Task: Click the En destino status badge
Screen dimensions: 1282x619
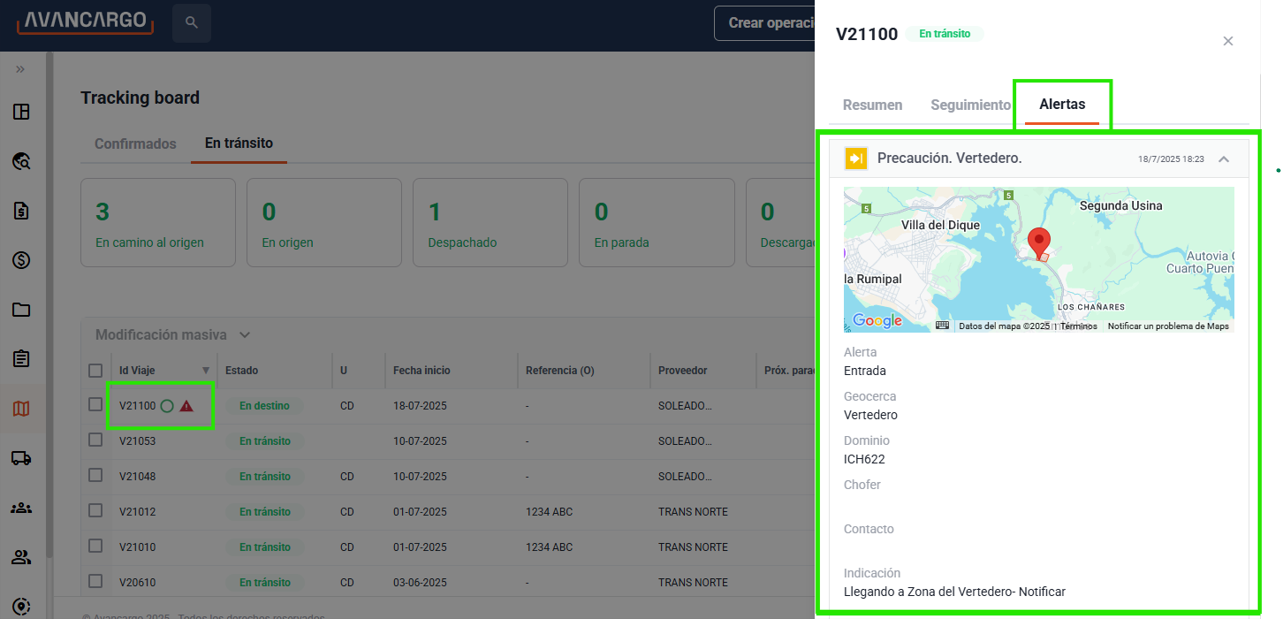Action: point(264,406)
